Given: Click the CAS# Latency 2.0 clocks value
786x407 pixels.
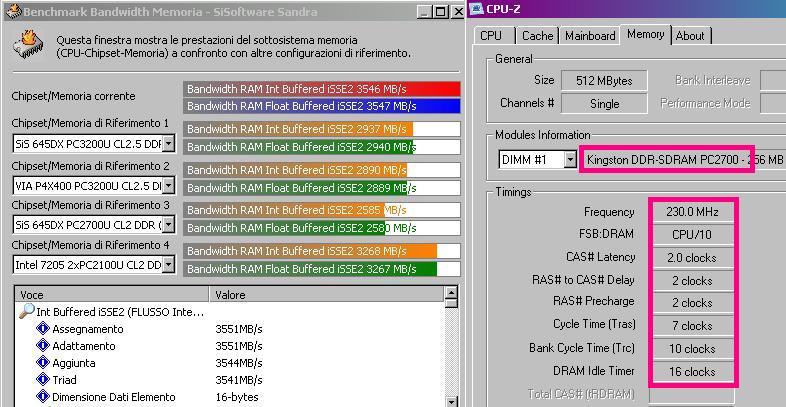Looking at the screenshot, I should (x=692, y=258).
